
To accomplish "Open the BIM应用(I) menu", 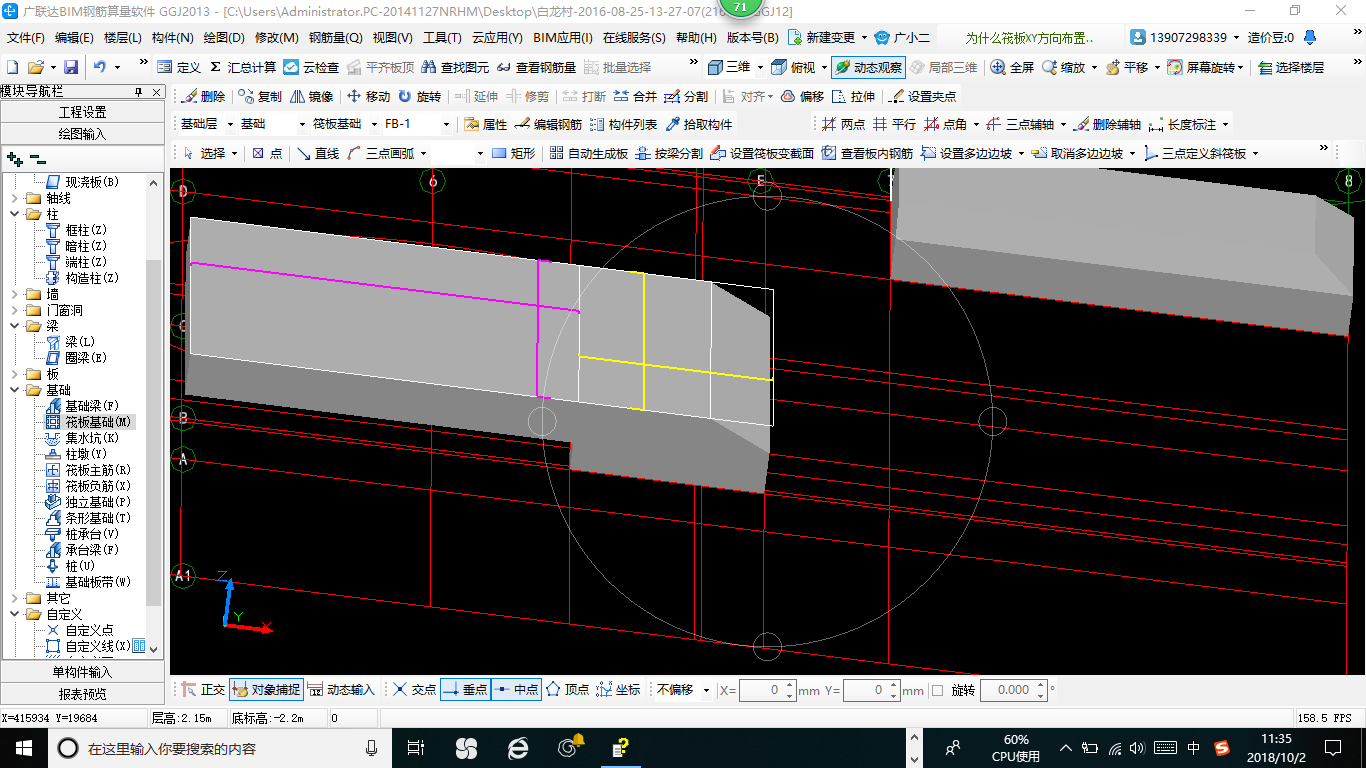I will click(563, 38).
